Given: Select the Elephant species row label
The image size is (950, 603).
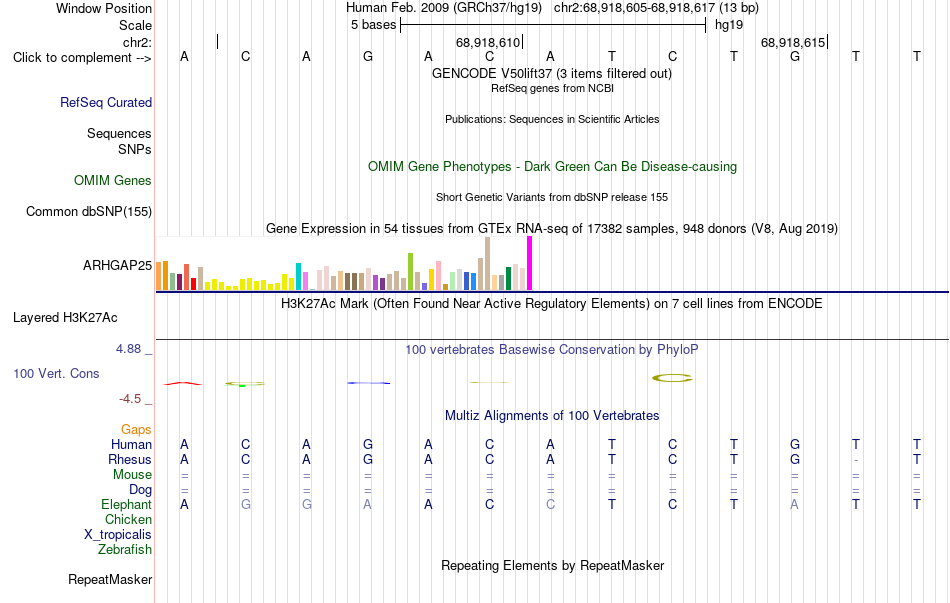Looking at the screenshot, I should [127, 505].
